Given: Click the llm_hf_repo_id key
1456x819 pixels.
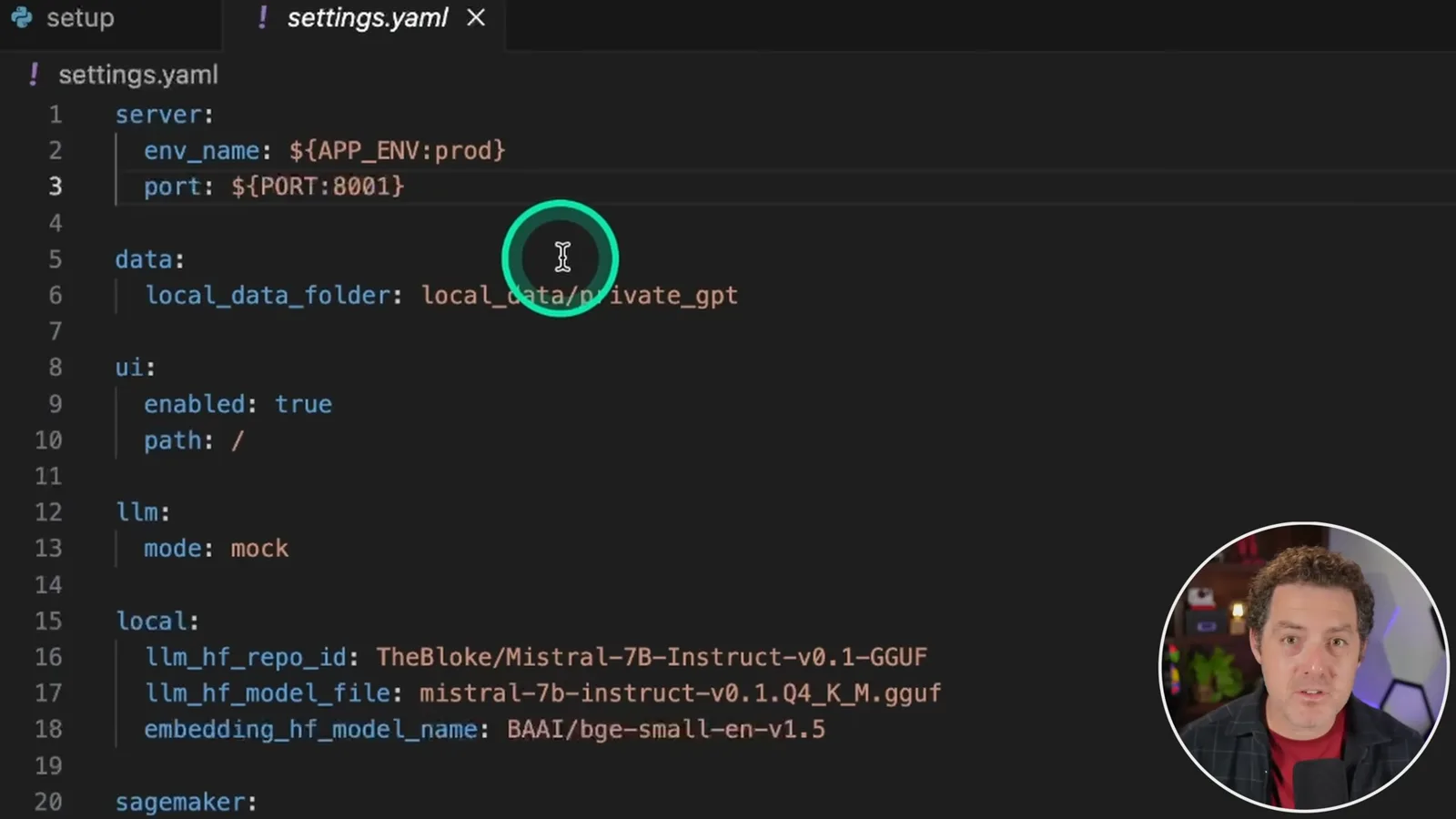Looking at the screenshot, I should click(246, 657).
